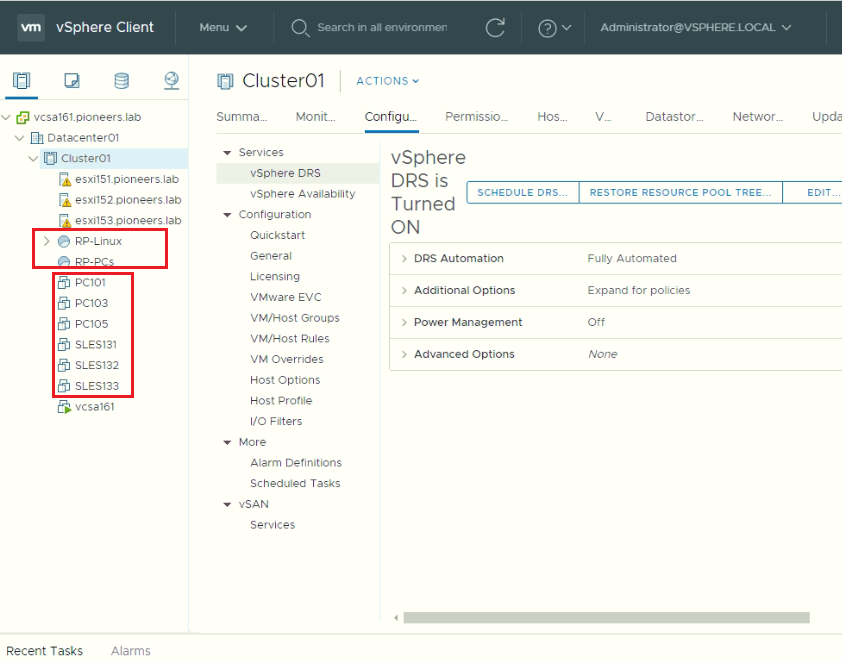Click the Datacenter01 datacenter icon

[x=37, y=138]
